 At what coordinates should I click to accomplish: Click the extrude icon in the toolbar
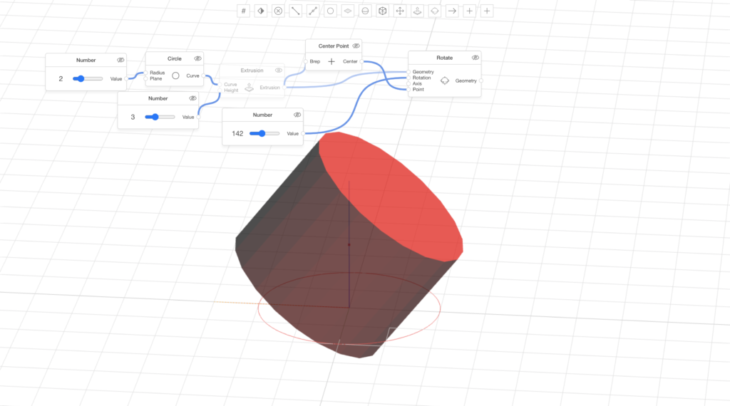(417, 11)
